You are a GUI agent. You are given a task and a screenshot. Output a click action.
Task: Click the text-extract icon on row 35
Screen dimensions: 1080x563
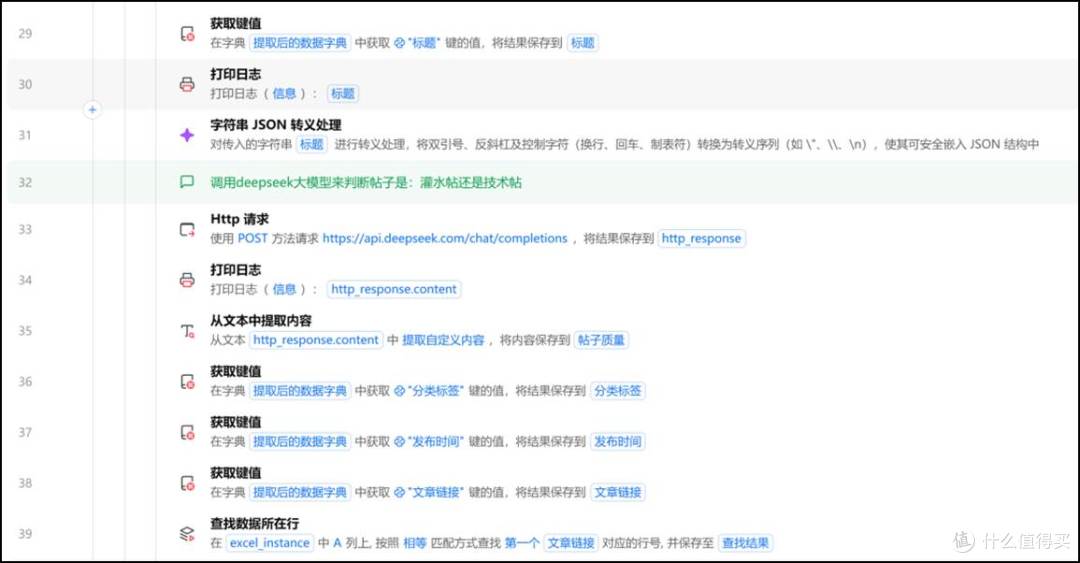tap(187, 331)
